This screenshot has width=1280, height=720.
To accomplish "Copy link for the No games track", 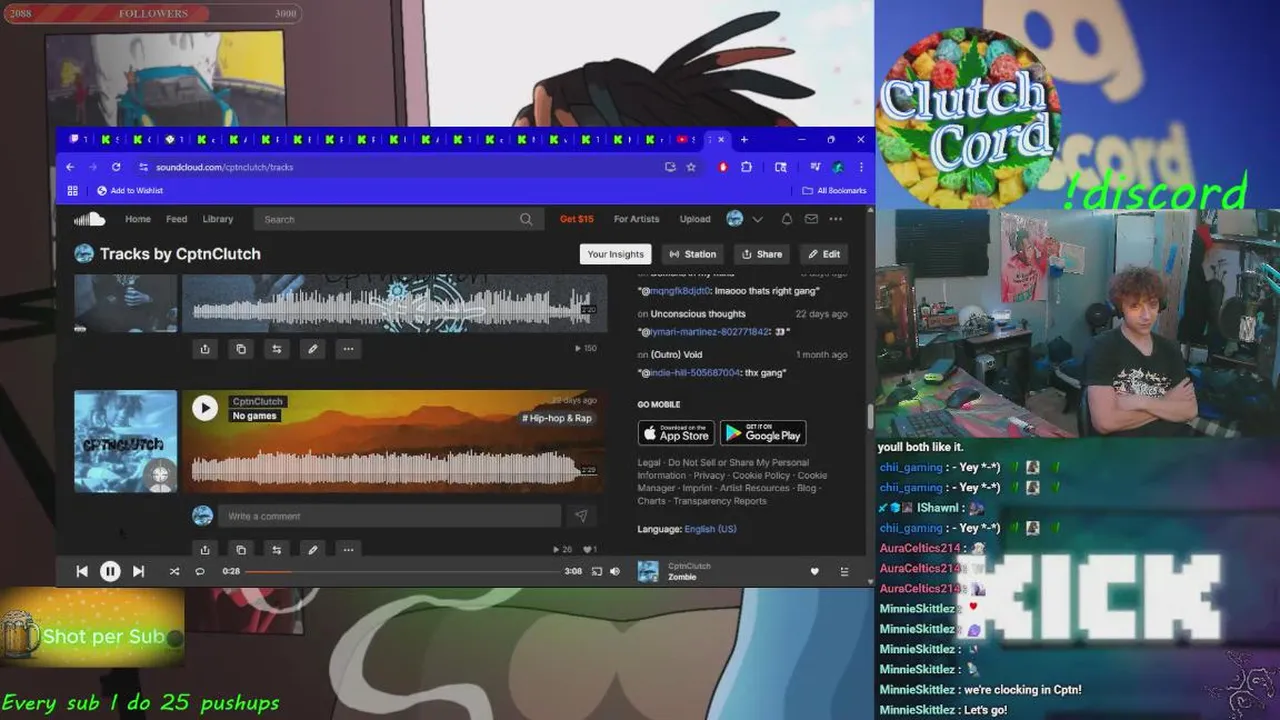I will (x=241, y=549).
